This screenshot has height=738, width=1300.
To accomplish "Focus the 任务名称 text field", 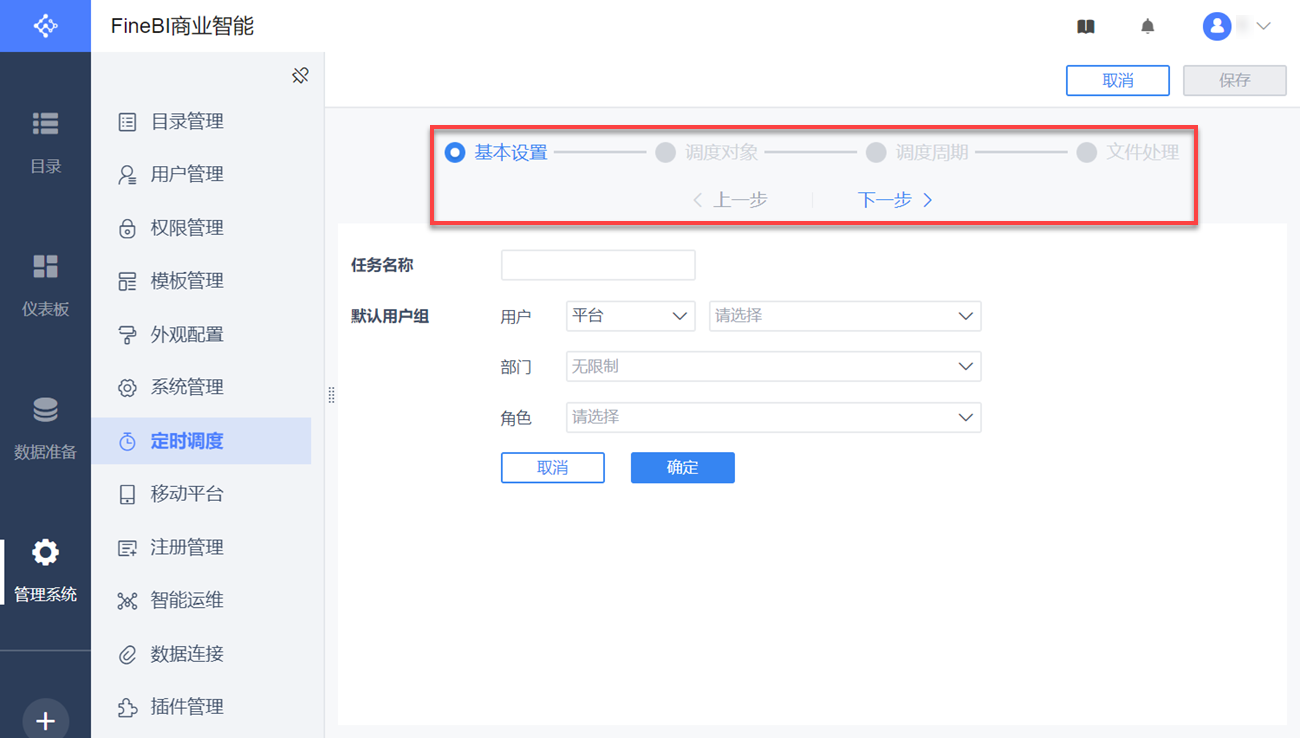I will tap(598, 265).
